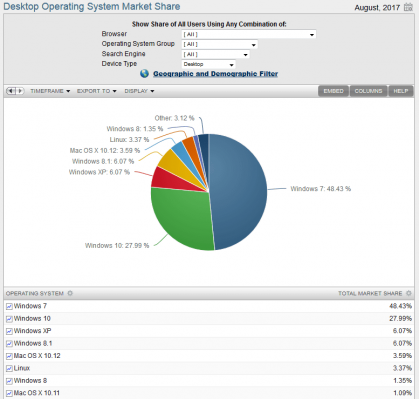Go to previous period with the left arrow
This screenshot has height=399, width=419.
11,91
